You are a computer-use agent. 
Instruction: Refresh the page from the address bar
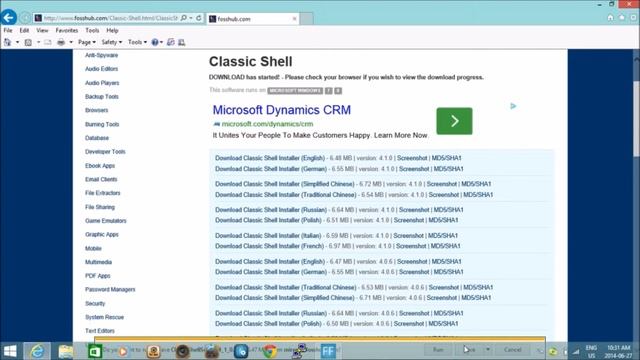pyautogui.click(x=199, y=18)
